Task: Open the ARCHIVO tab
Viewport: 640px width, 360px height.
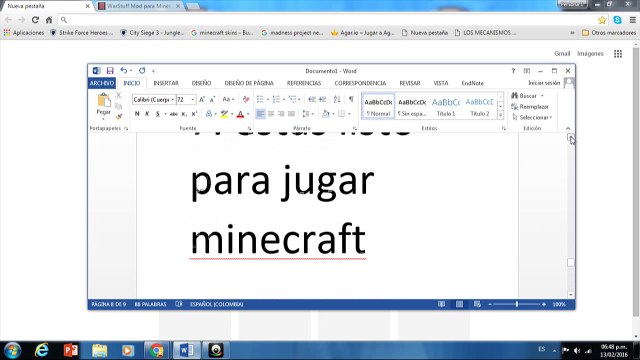Action: [x=102, y=83]
